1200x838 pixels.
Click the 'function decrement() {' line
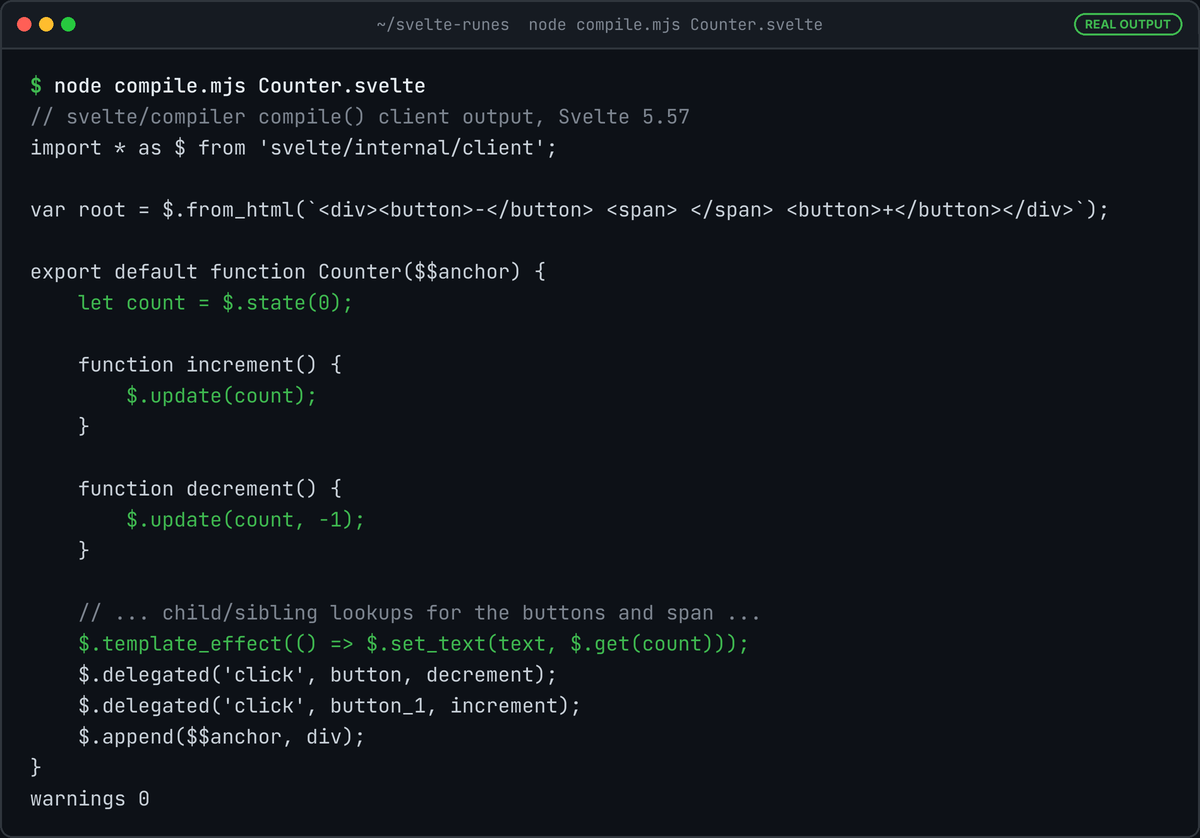(x=210, y=489)
